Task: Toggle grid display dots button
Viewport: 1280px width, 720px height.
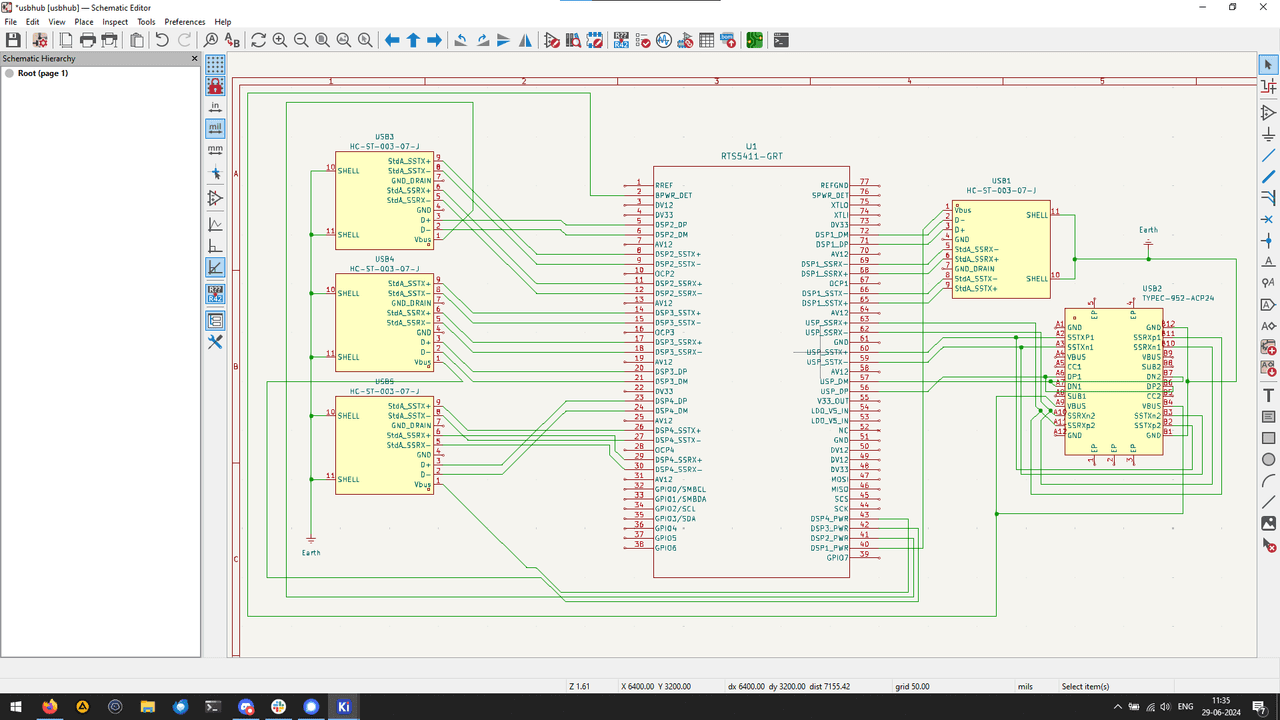Action: [215, 65]
